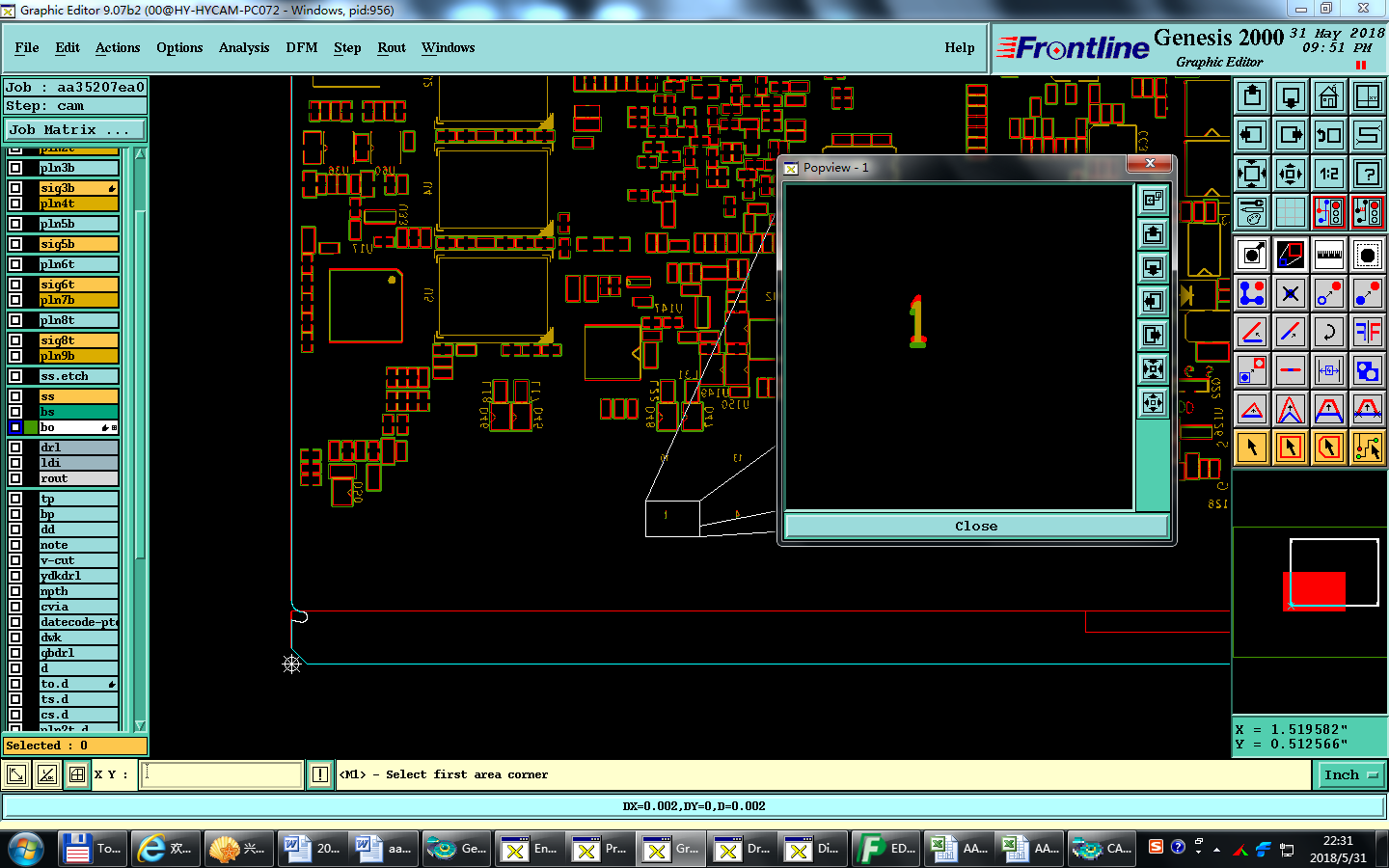
Task: Toggle display of the sig3b layer
Action: (15, 188)
